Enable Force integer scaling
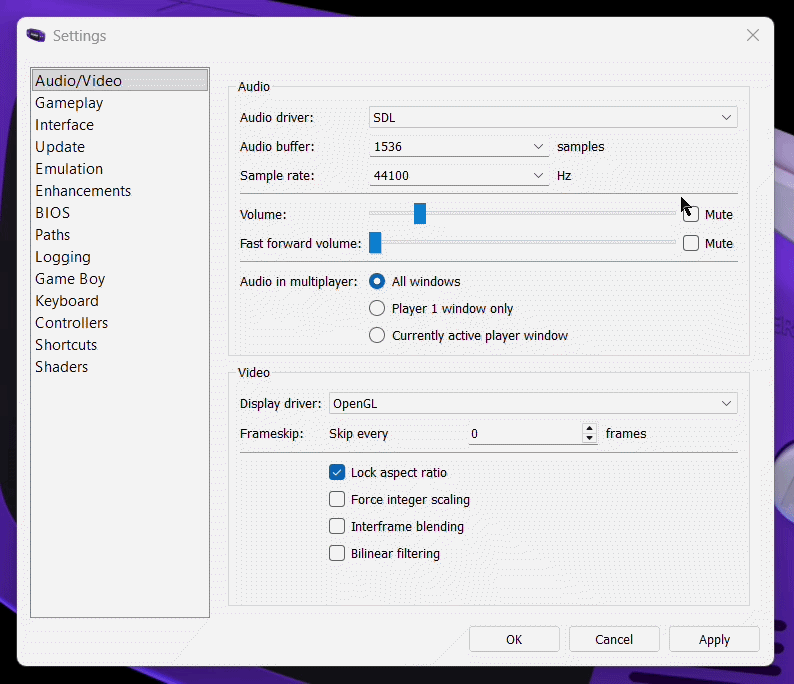 337,499
